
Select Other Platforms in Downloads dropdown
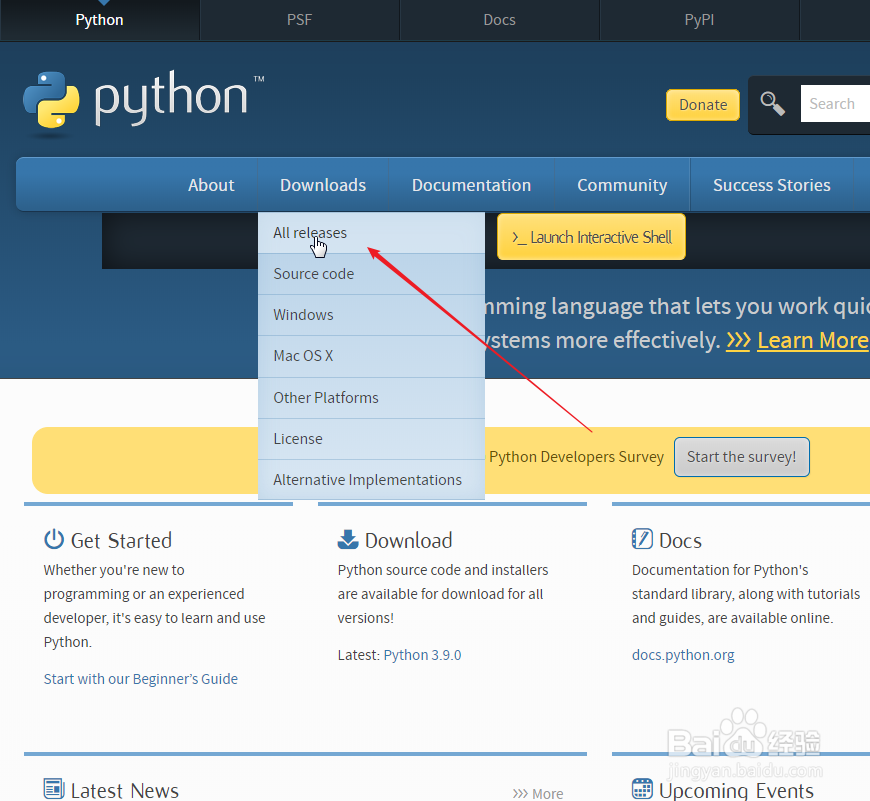pos(371,398)
